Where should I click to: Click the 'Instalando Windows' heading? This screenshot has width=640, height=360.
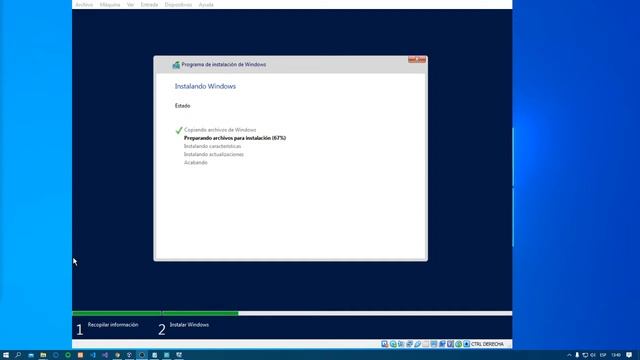point(205,86)
